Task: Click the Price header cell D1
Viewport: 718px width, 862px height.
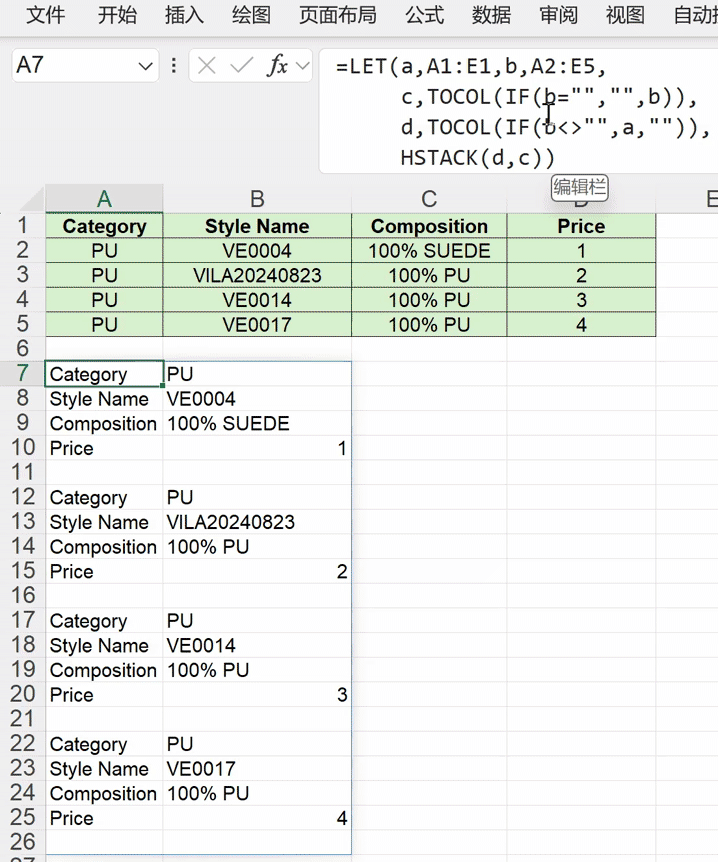Action: 581,226
